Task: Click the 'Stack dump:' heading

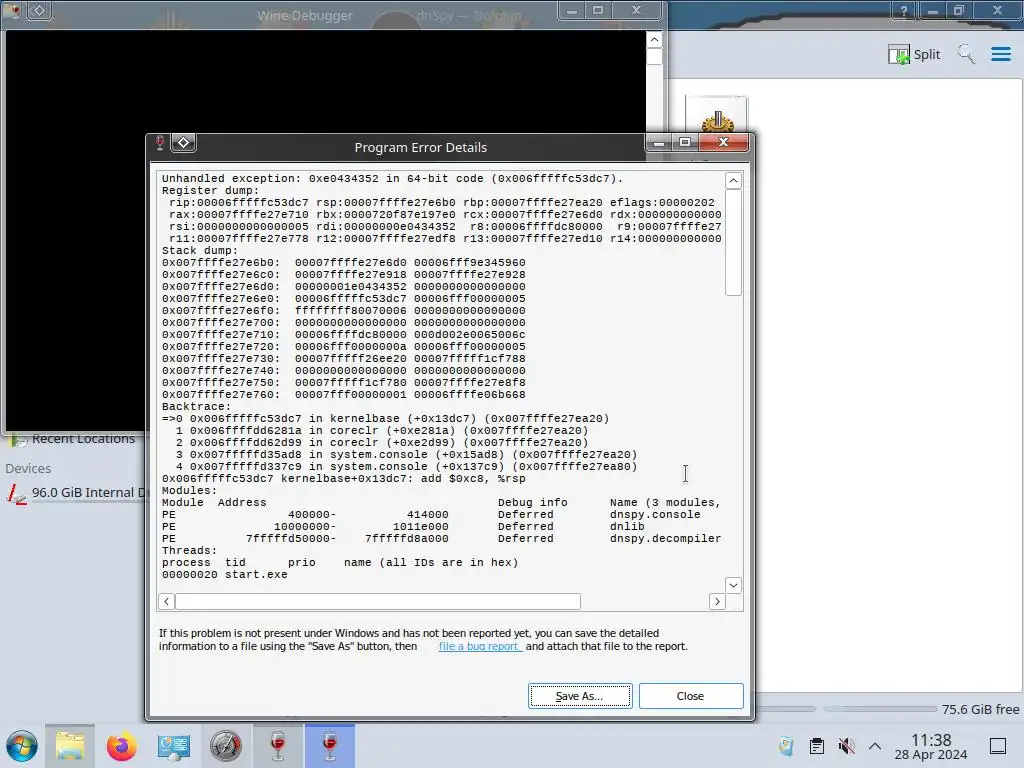Action: 200,251
